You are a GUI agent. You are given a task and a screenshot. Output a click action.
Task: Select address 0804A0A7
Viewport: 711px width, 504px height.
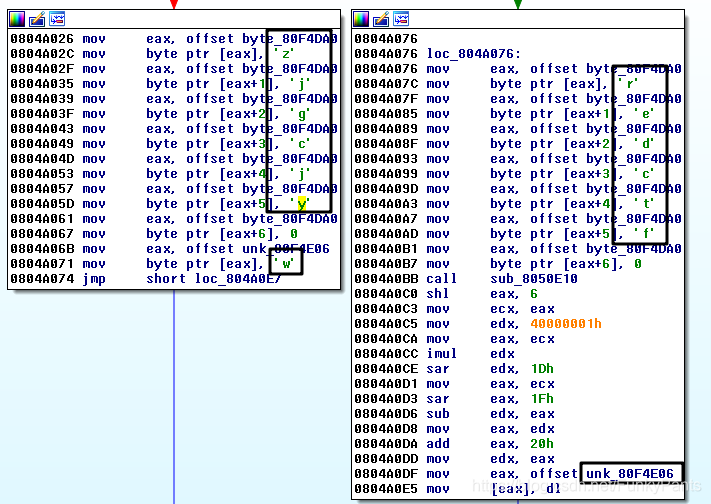point(386,219)
